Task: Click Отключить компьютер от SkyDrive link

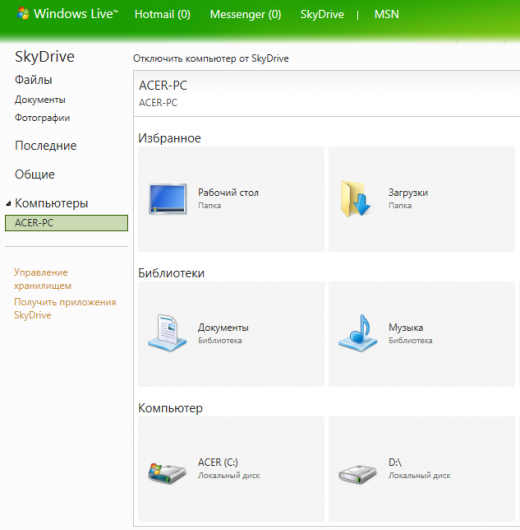Action: click(x=211, y=58)
